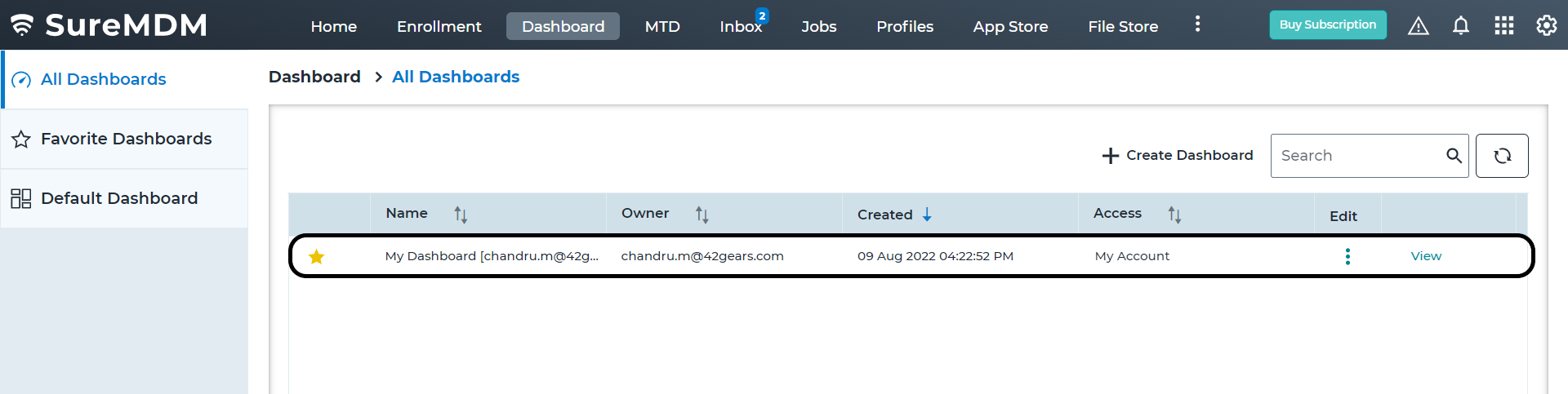Click the My Dashboard name cell
The width and height of the screenshot is (1568, 394).
(x=492, y=256)
